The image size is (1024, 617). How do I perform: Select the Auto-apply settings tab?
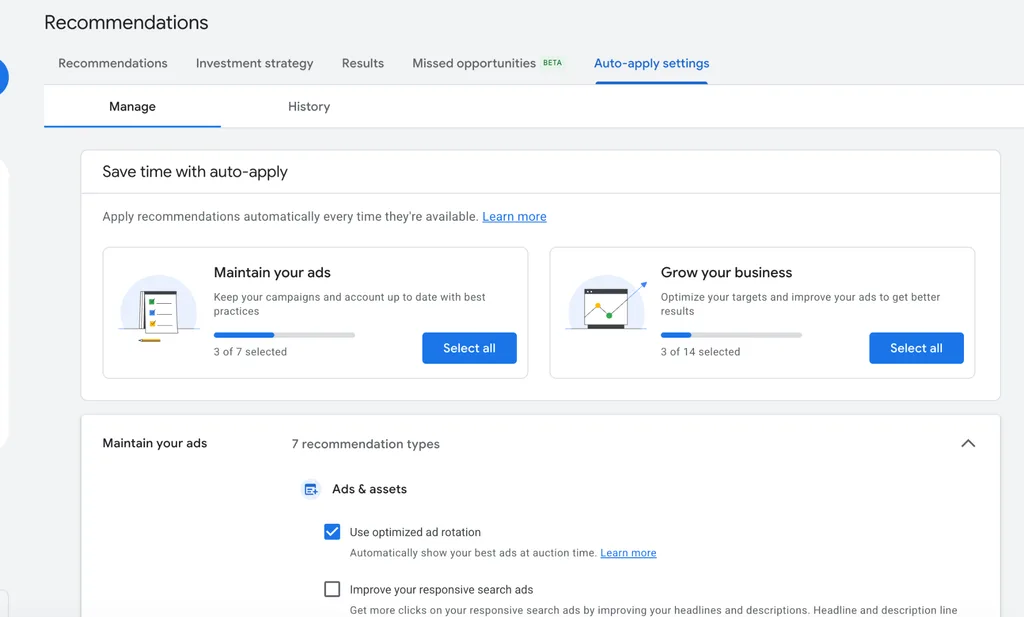(x=651, y=63)
